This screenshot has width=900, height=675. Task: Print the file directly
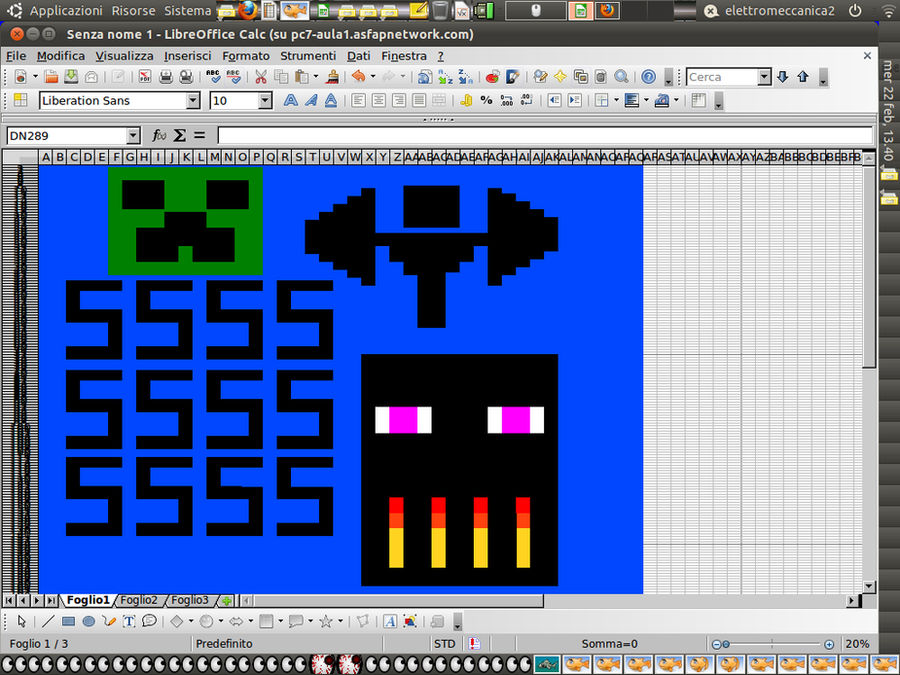point(166,76)
